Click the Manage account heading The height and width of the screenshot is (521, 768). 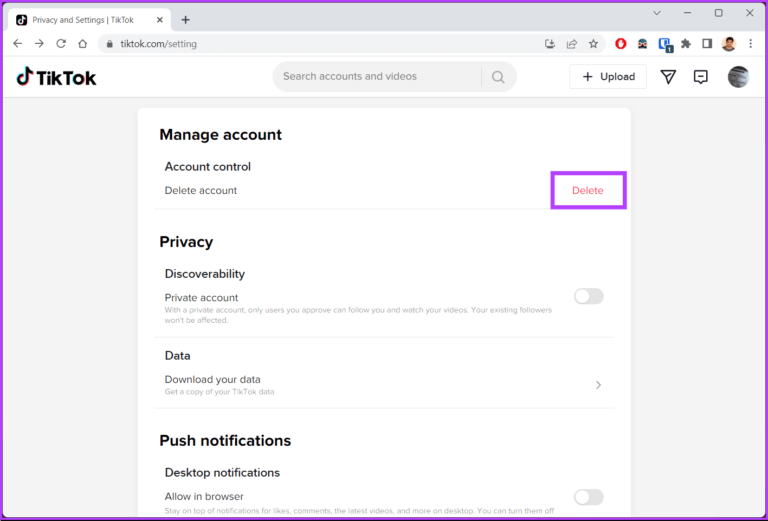click(x=220, y=135)
